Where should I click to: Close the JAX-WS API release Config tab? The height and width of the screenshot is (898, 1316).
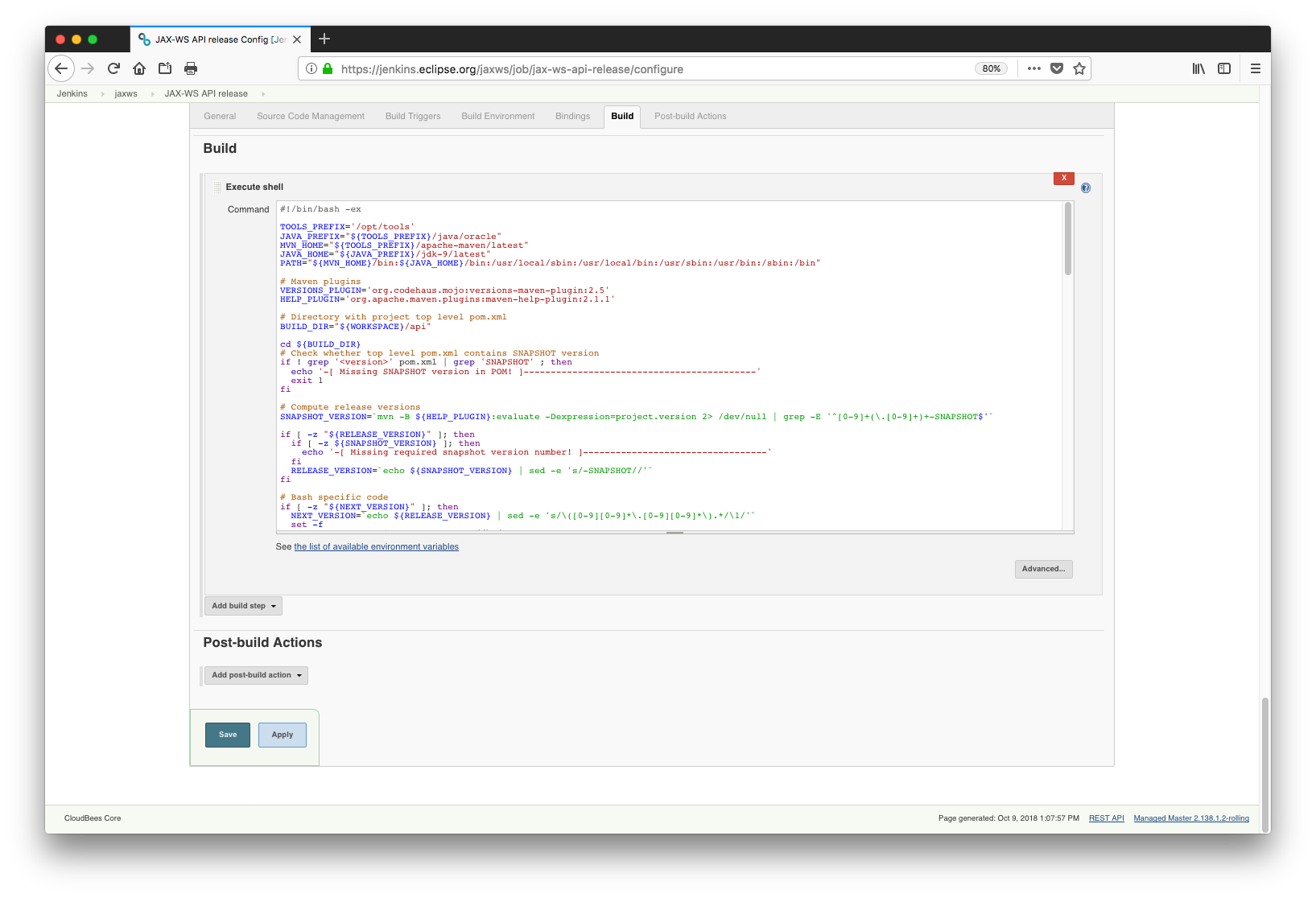(x=297, y=39)
